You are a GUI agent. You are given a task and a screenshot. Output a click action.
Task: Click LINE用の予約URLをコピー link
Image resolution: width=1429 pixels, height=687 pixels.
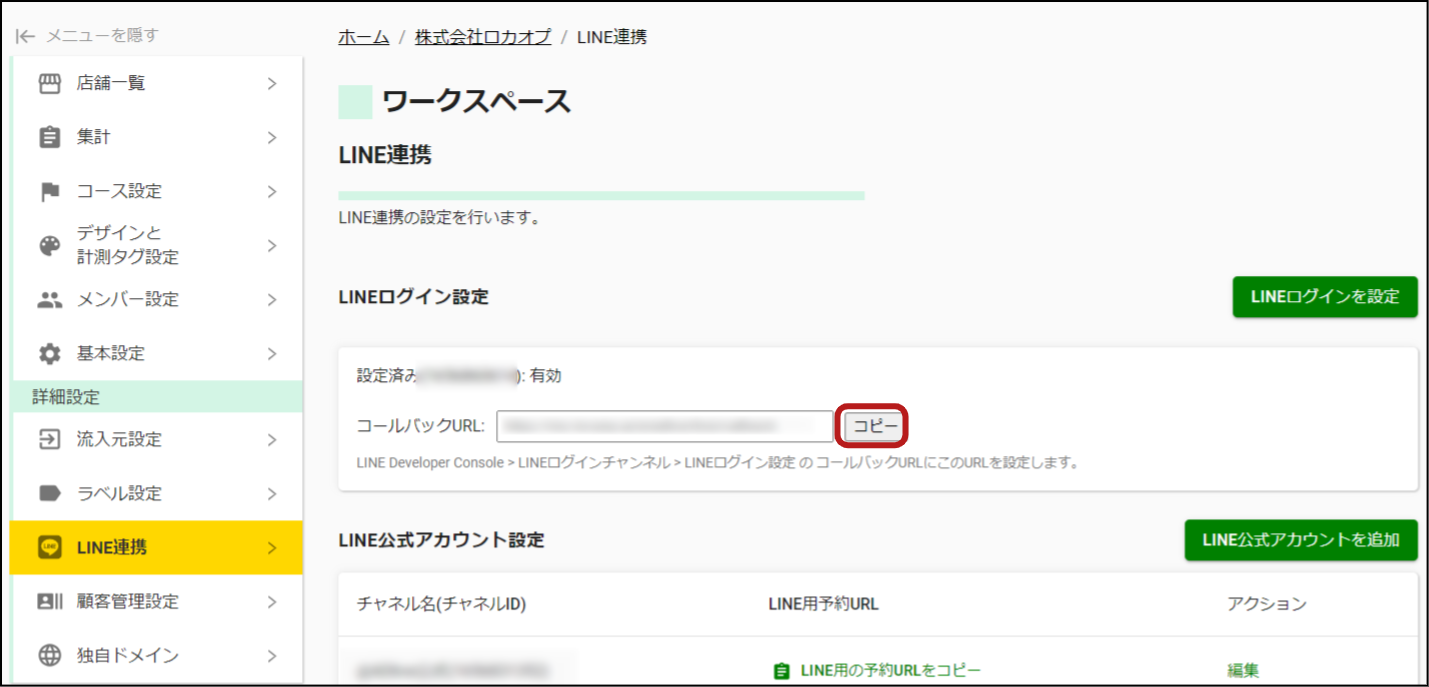[891, 671]
